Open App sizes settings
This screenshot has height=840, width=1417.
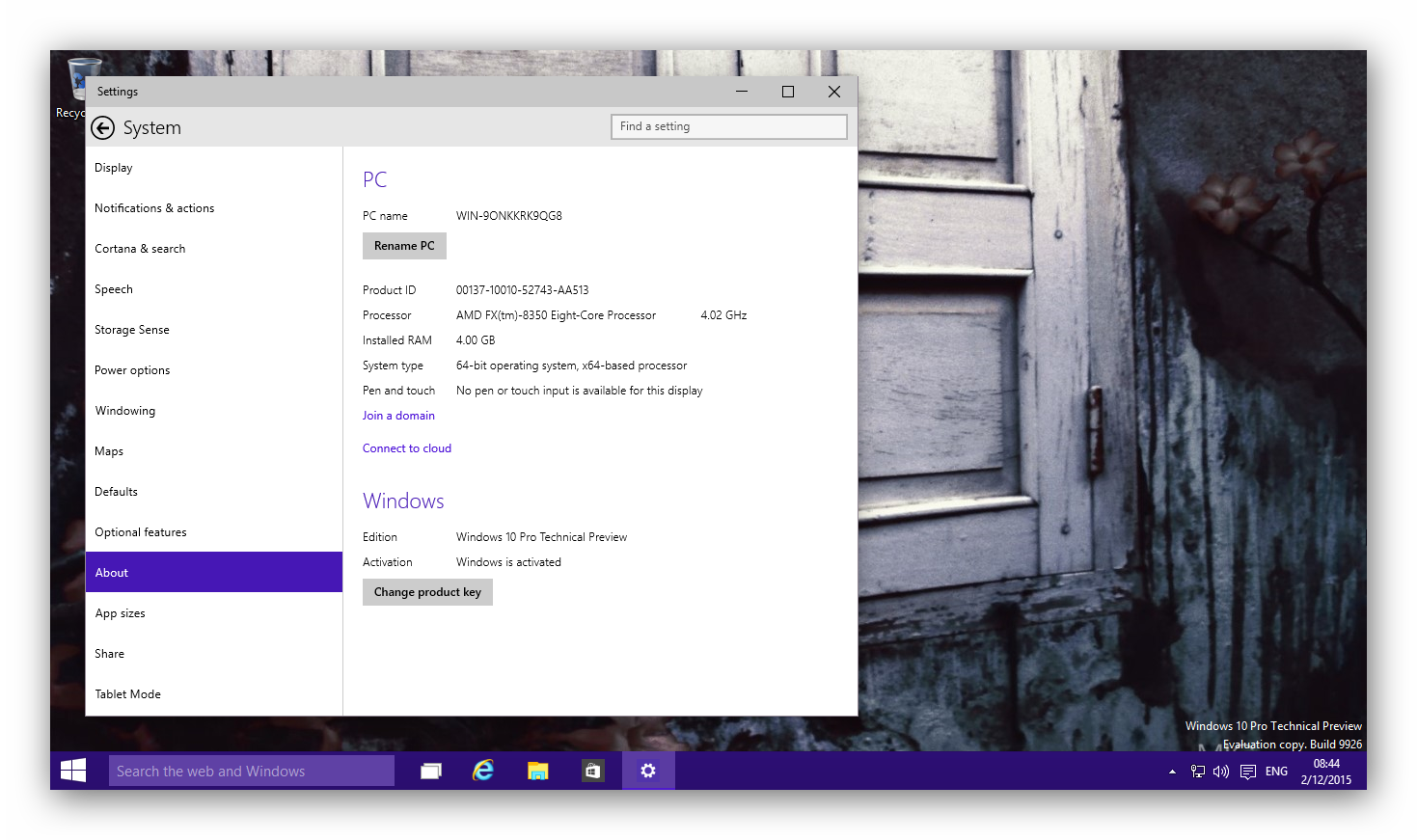point(214,613)
